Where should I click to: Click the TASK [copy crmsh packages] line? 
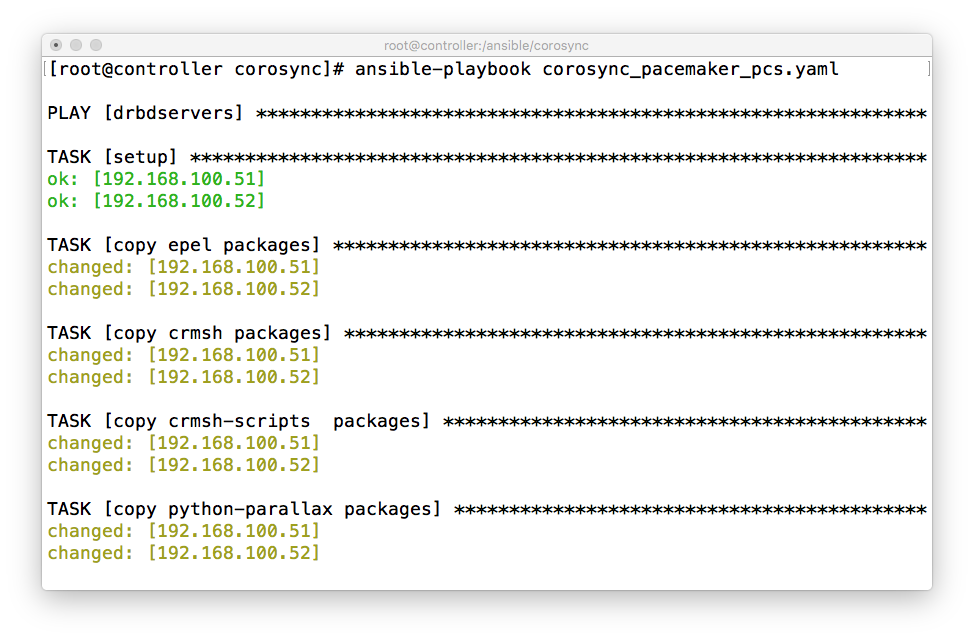pos(487,334)
